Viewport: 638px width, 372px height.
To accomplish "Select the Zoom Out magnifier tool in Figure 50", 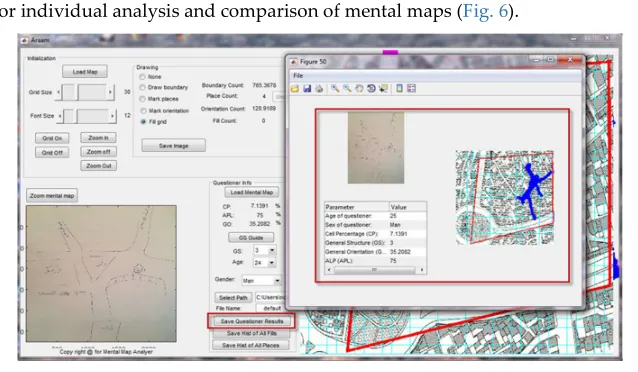I will coord(347,88).
